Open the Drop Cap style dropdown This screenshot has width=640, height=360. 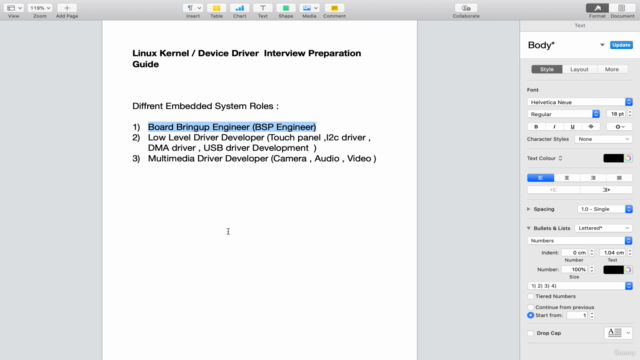pyautogui.click(x=618, y=333)
